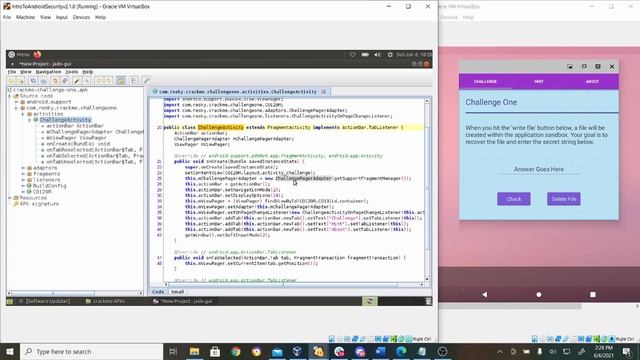This screenshot has width=640, height=360.
Task: Open the class search tool icon
Action: [x=86, y=80]
